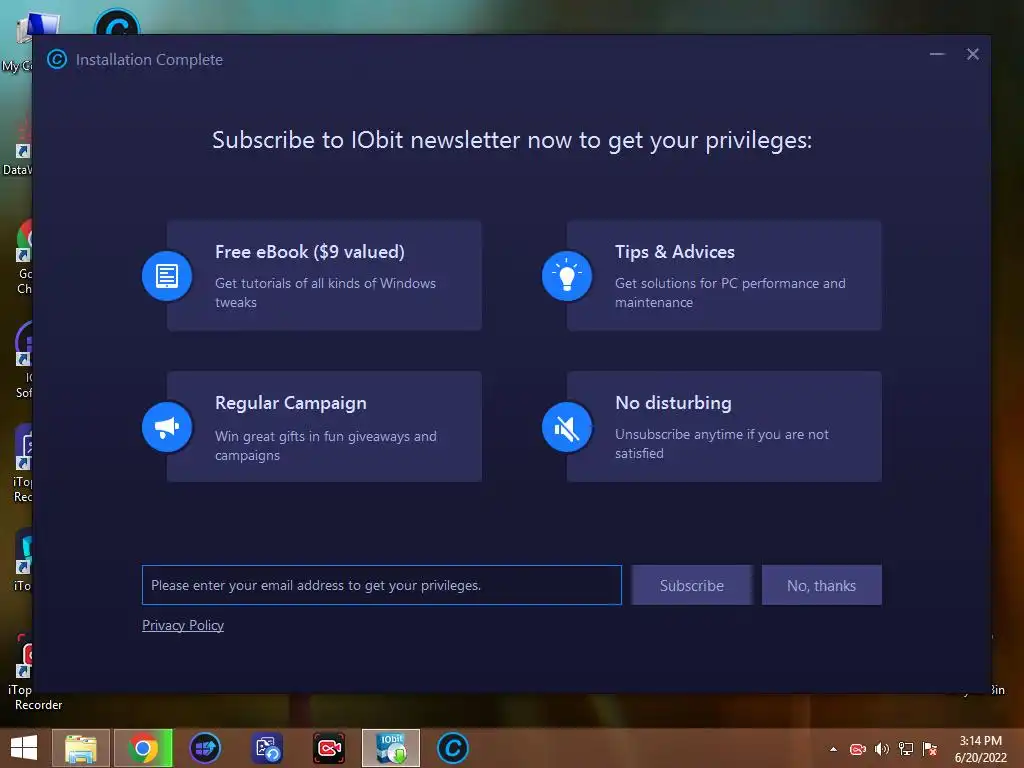
Task: Select the Free eBook ($9 valued) card
Action: pos(325,276)
